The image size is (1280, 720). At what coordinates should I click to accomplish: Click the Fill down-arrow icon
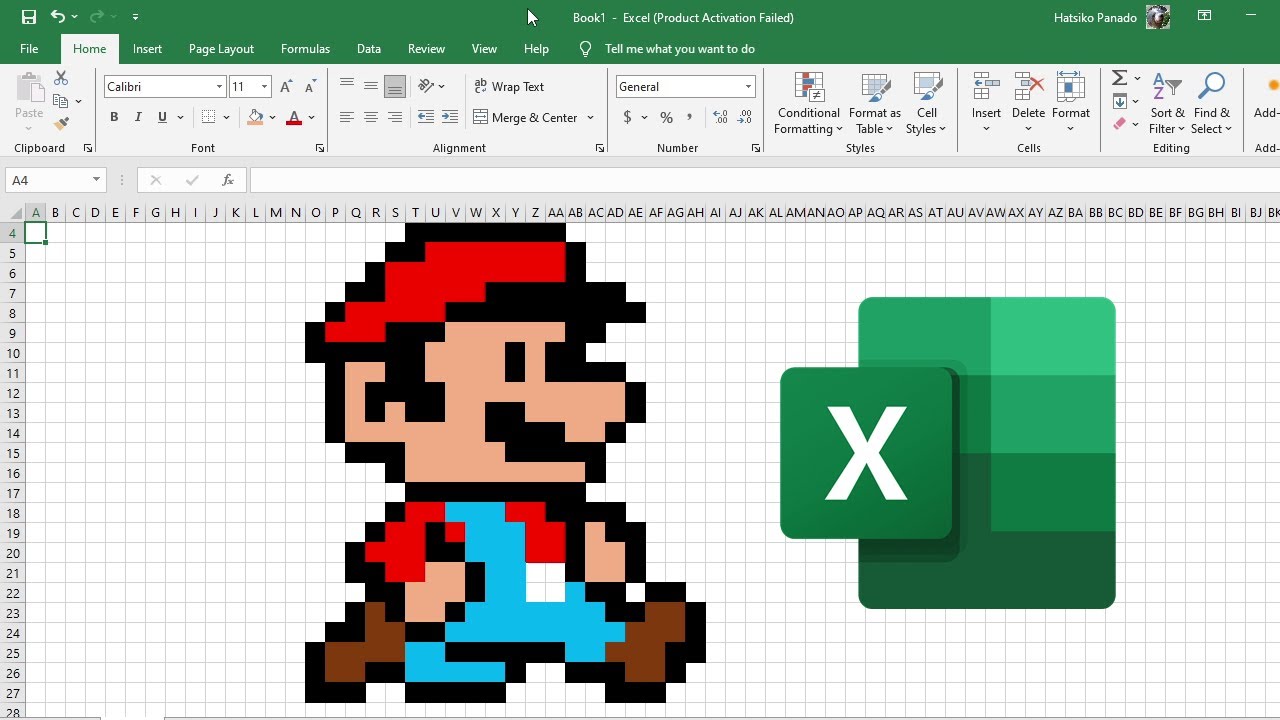(x=1120, y=101)
